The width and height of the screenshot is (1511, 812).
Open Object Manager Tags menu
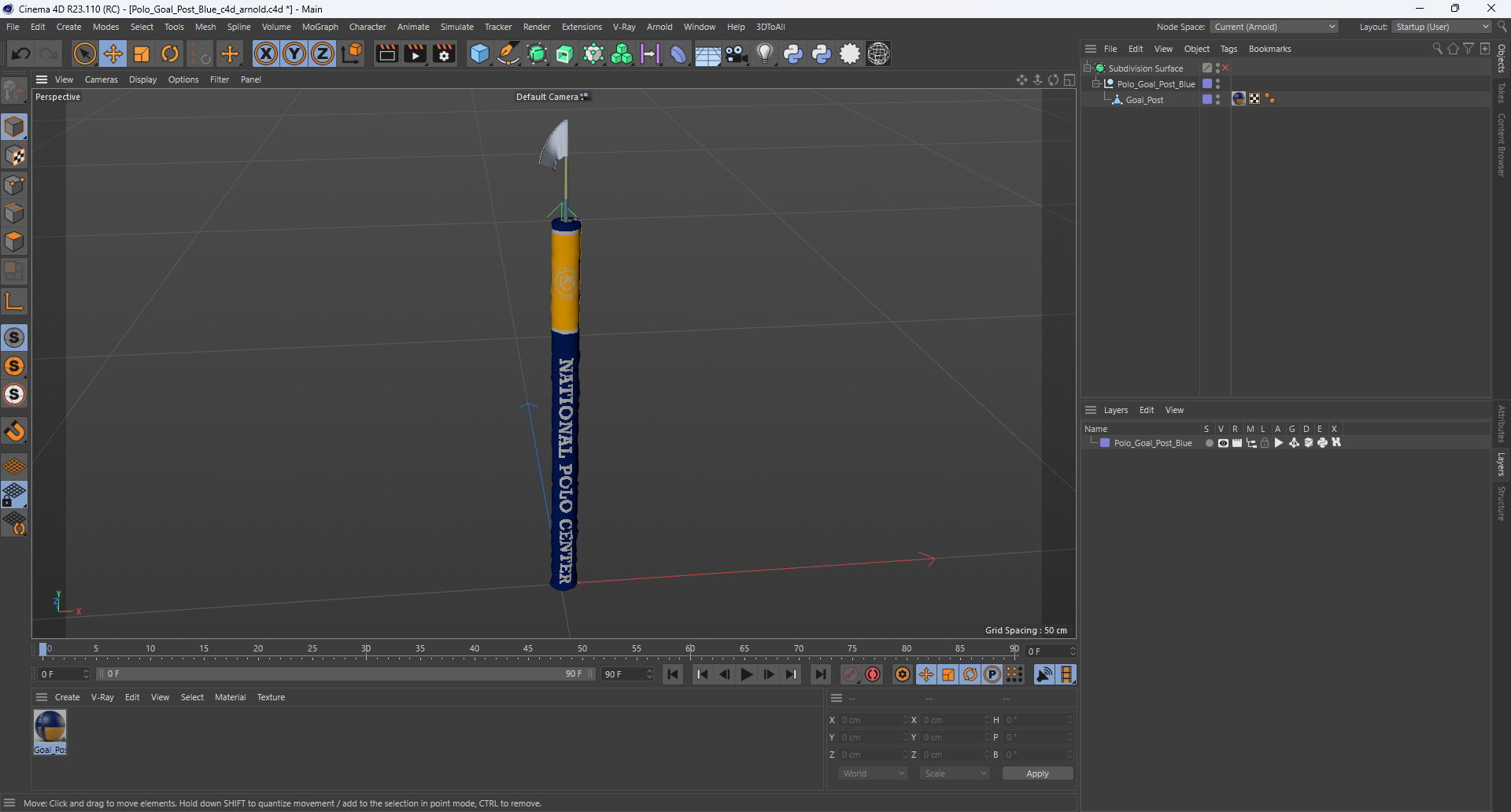1228,49
